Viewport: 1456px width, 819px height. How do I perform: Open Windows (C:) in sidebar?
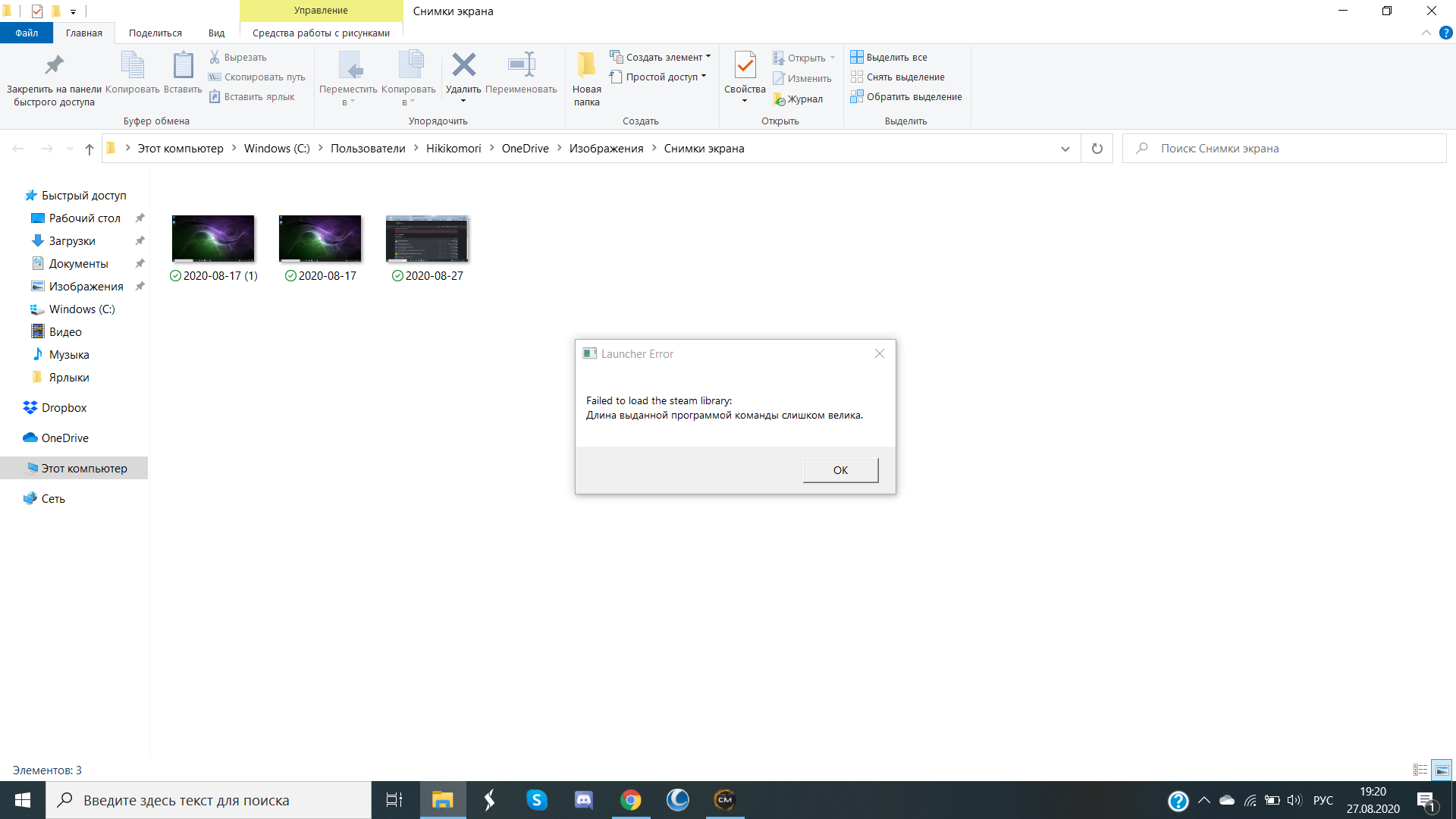82,309
